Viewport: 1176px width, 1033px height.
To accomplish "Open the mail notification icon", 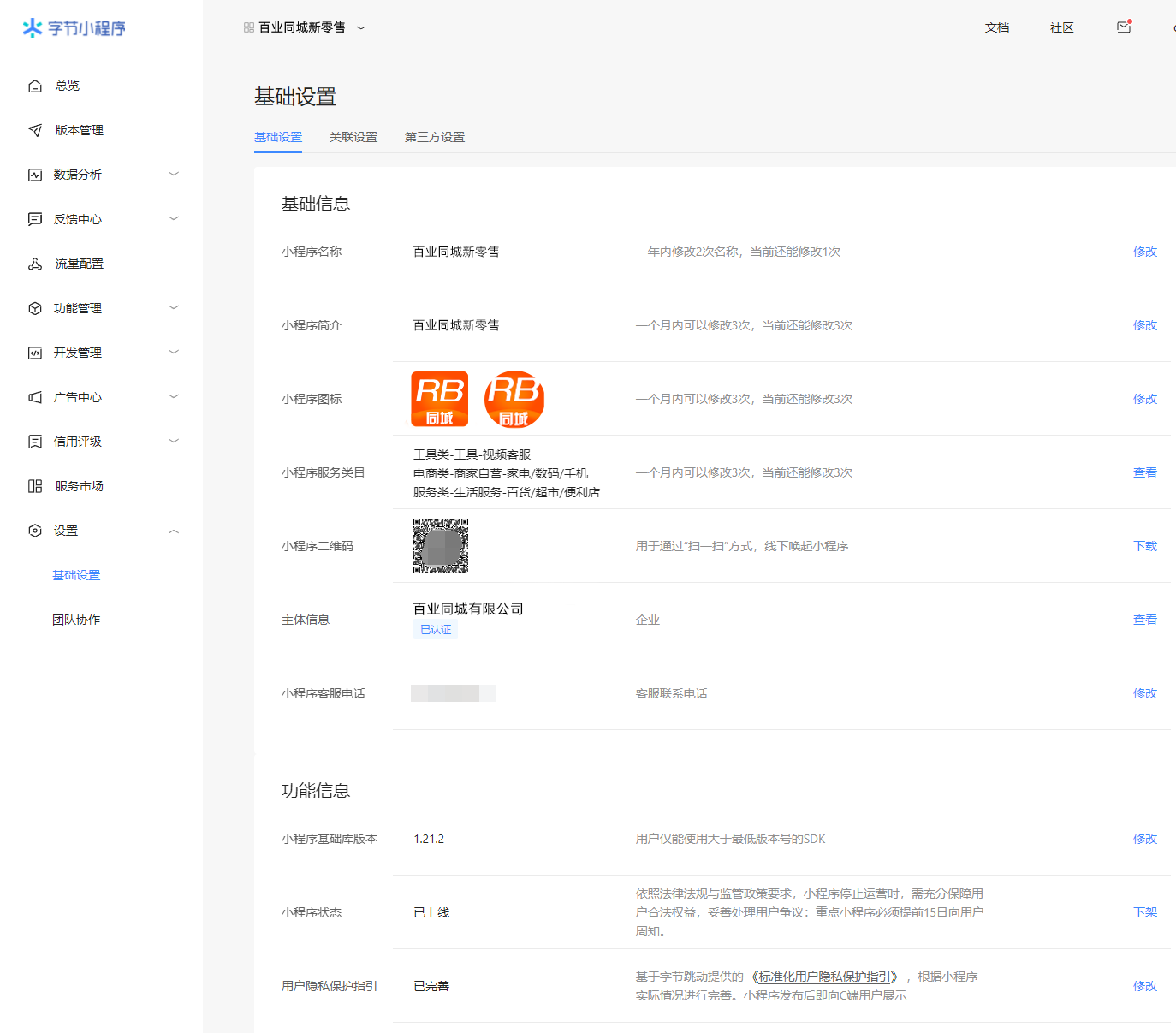I will pyautogui.click(x=1124, y=27).
